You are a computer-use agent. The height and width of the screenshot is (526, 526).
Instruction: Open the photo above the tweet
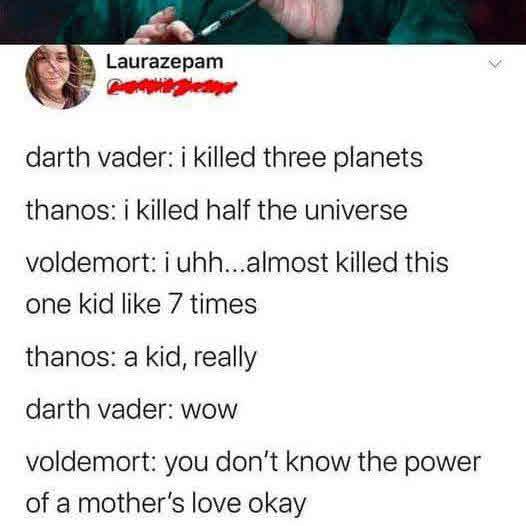263,22
